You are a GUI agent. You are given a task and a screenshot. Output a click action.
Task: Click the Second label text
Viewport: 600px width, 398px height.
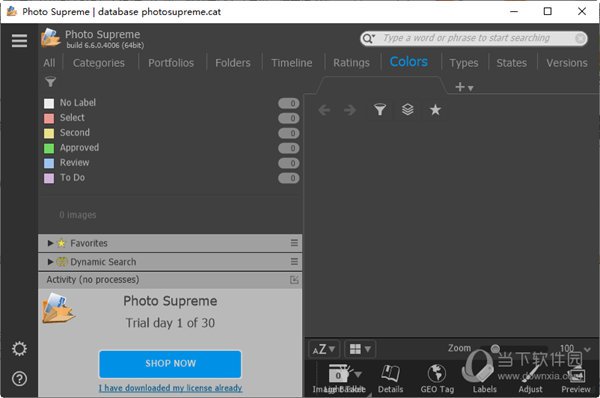[75, 132]
